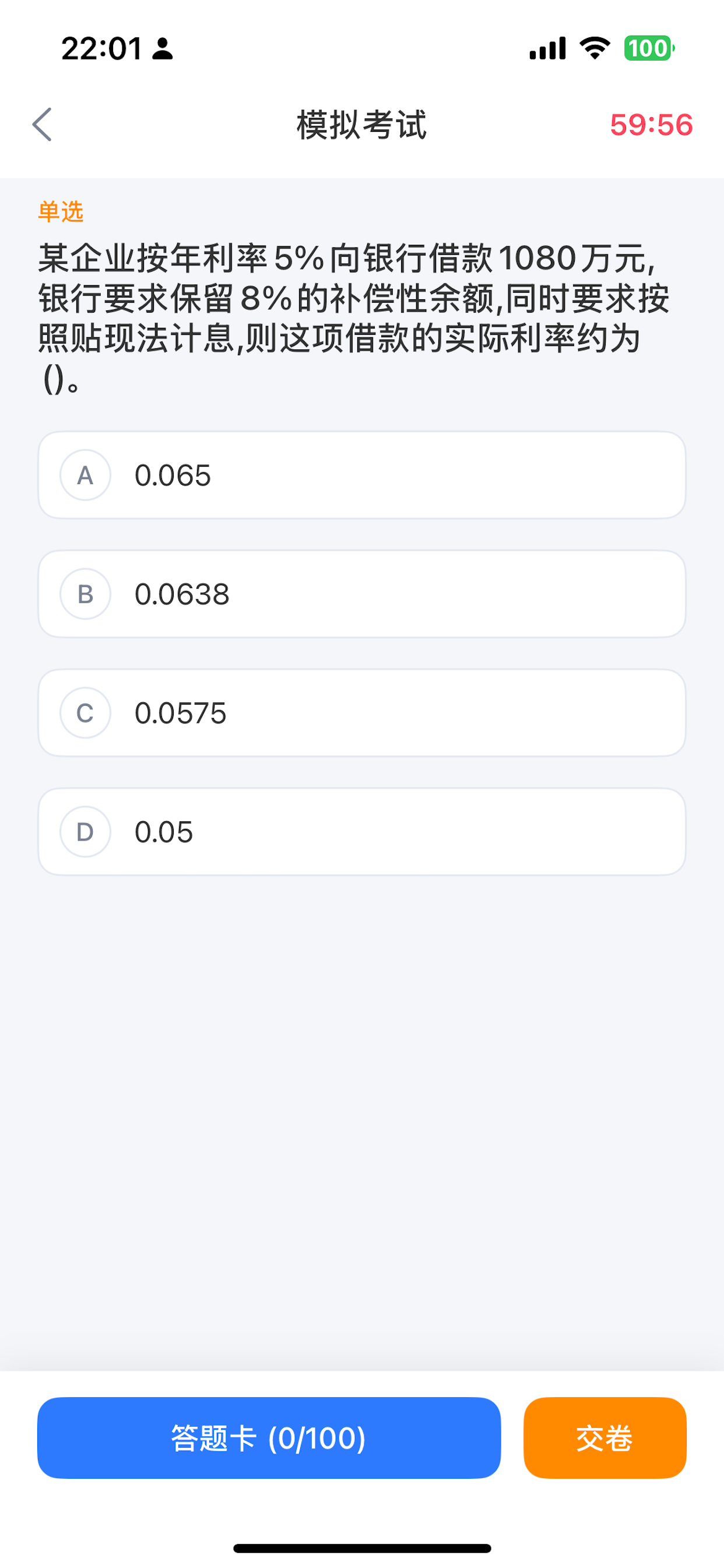Open the 答题卡 (0/100) answer sheet
Screen dimensions: 724x1568
pyautogui.click(x=269, y=1437)
